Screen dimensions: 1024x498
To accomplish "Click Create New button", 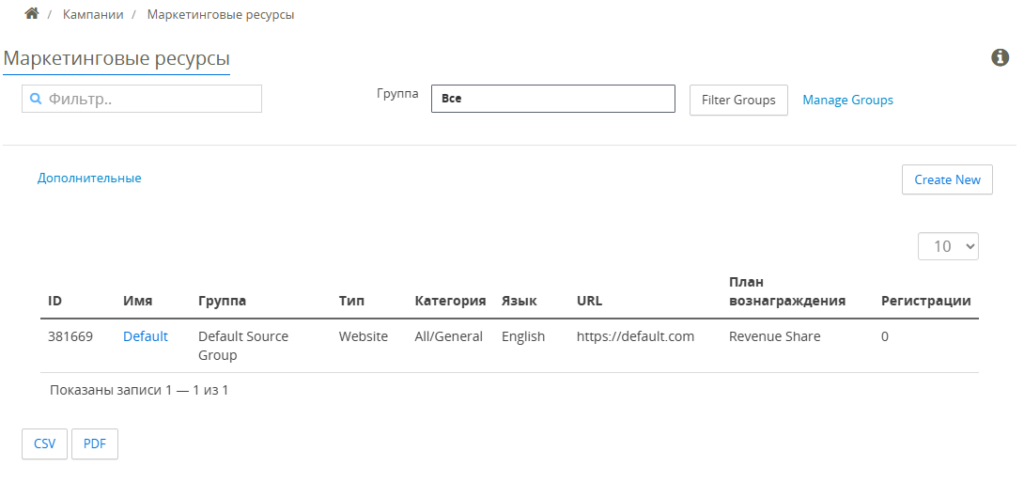I will point(947,179).
